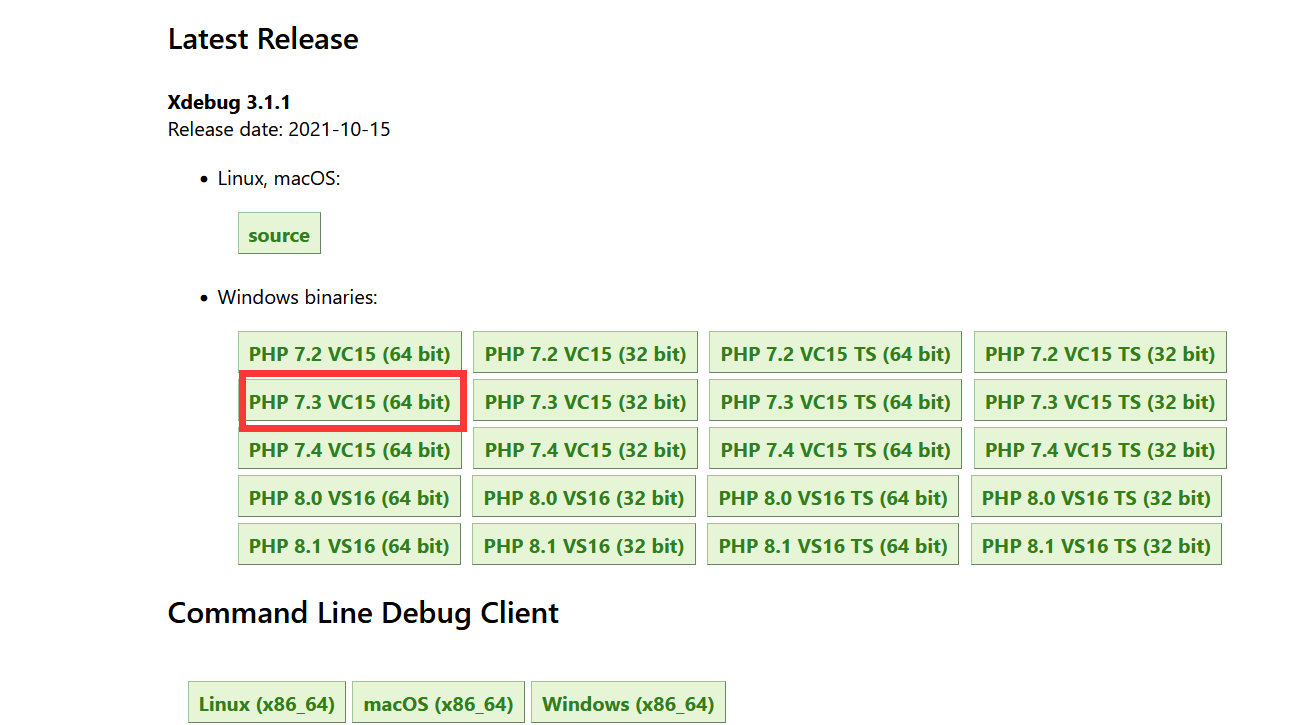The height and width of the screenshot is (725, 1312).
Task: Click the Command Line Debug Client heading
Action: tap(363, 612)
